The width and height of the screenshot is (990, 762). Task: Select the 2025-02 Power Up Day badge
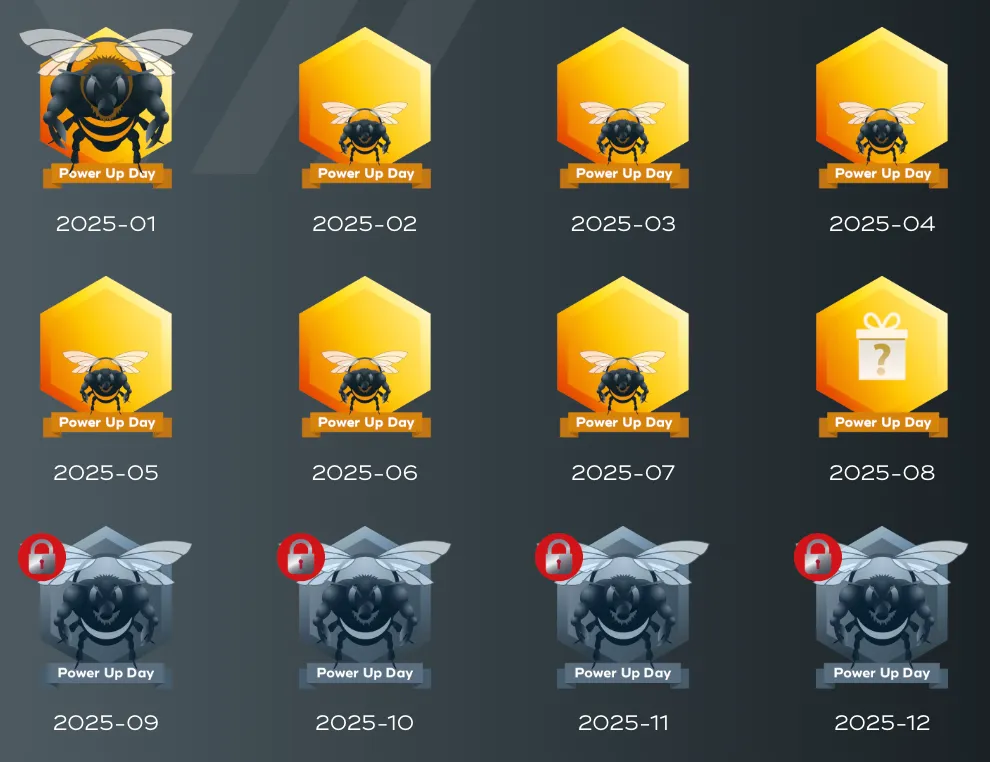pos(365,107)
